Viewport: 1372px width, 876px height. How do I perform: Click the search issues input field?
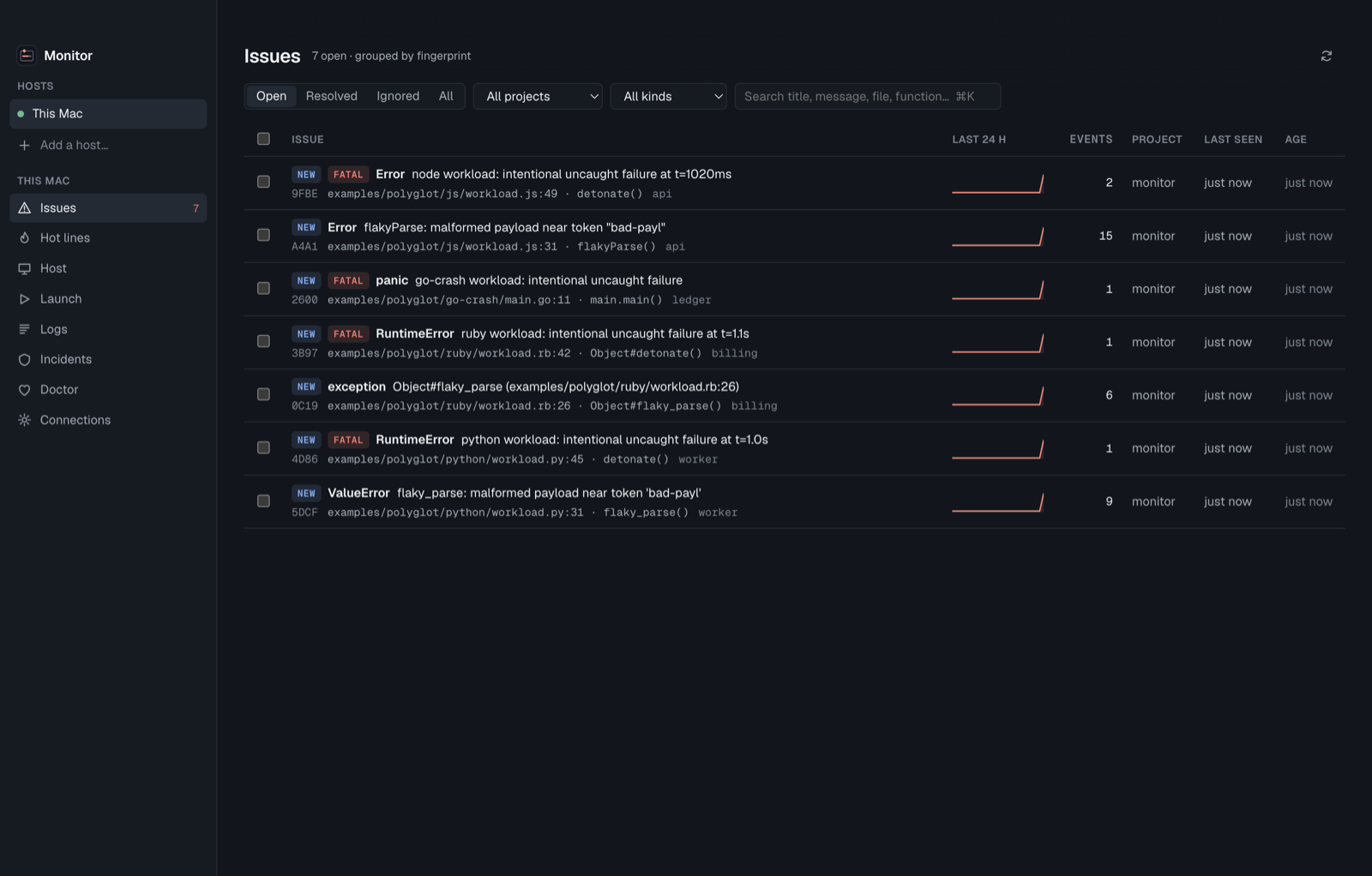point(868,96)
